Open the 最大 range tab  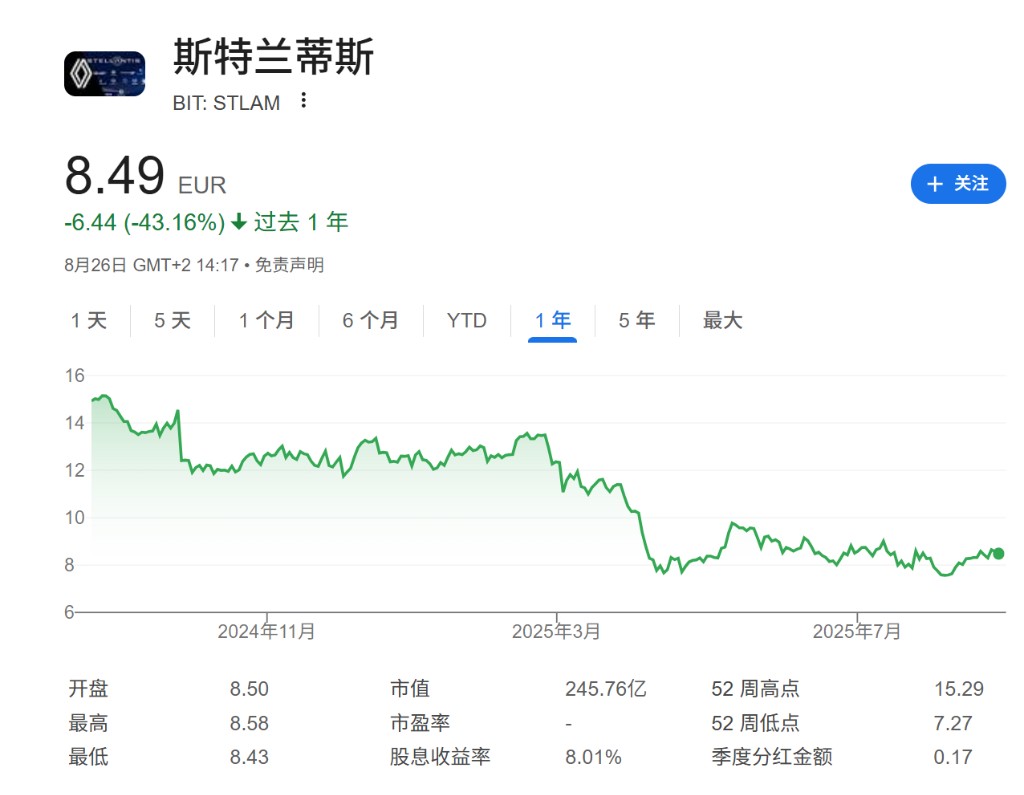[x=722, y=321]
